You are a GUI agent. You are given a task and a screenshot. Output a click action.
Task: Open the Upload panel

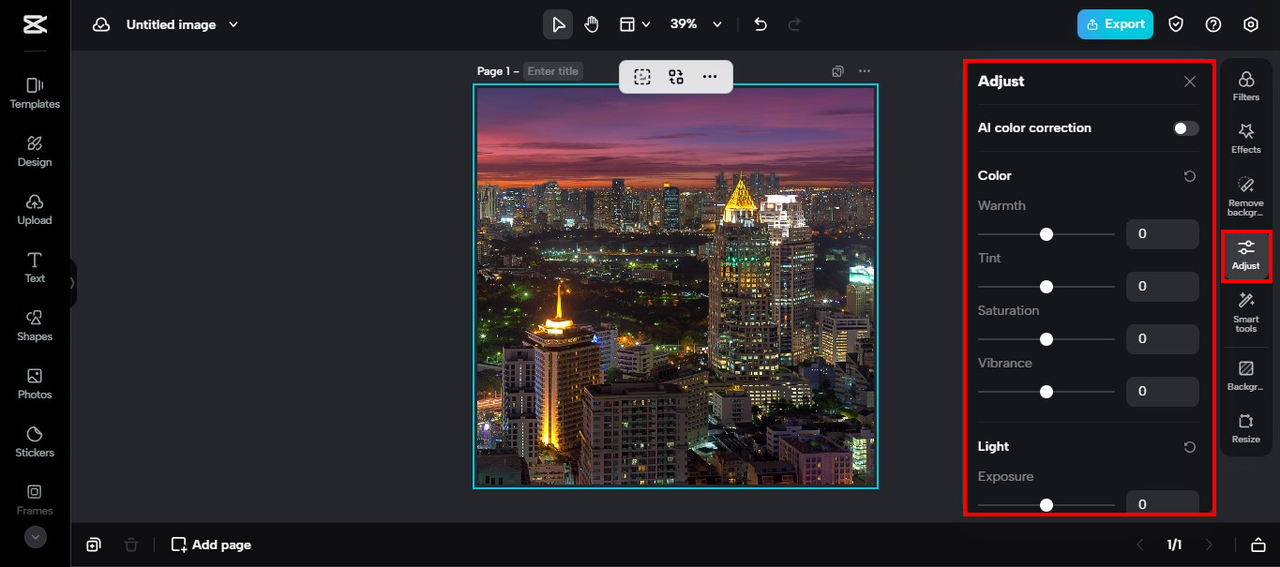click(35, 209)
